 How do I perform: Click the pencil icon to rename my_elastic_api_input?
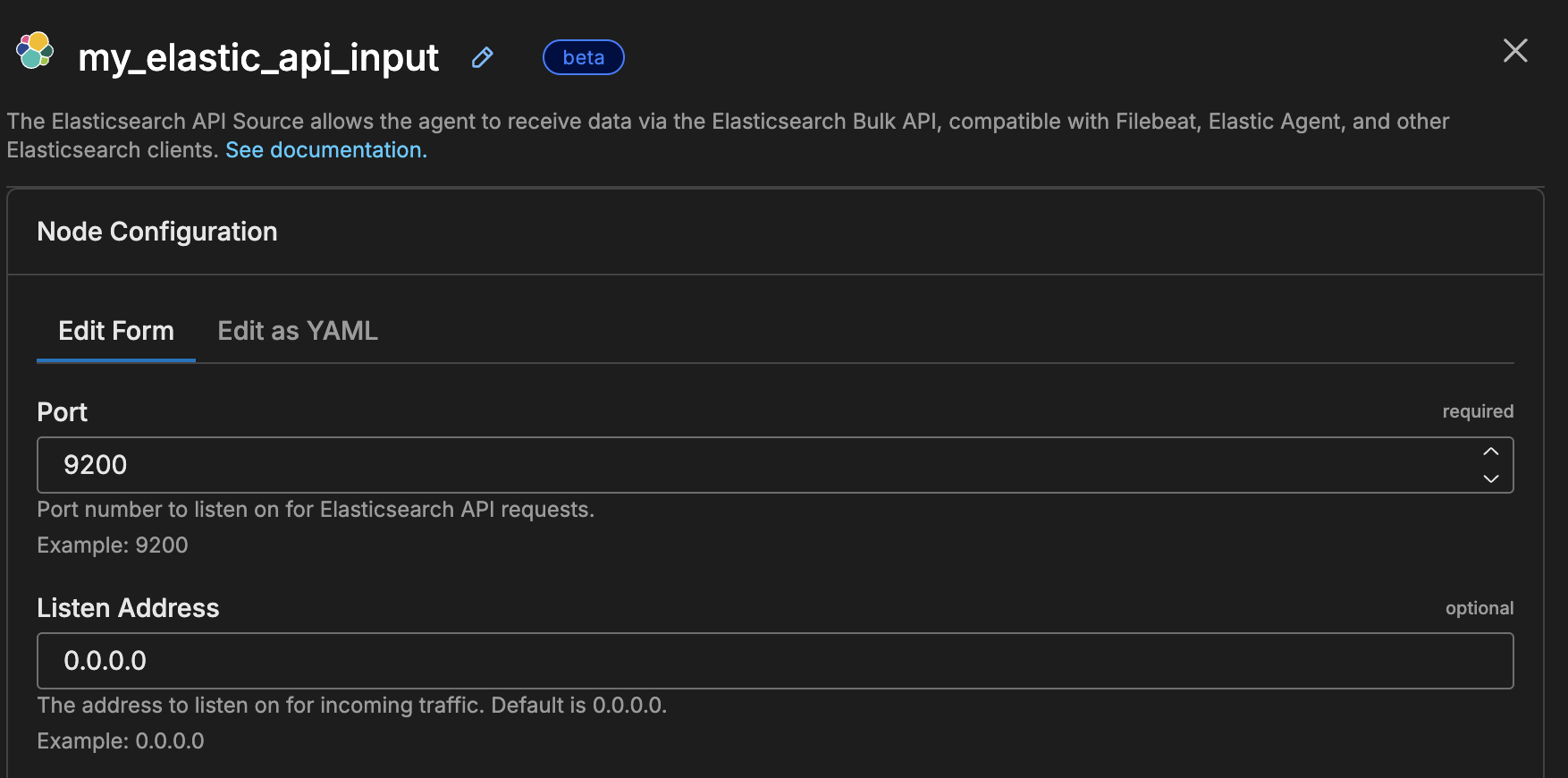click(482, 56)
